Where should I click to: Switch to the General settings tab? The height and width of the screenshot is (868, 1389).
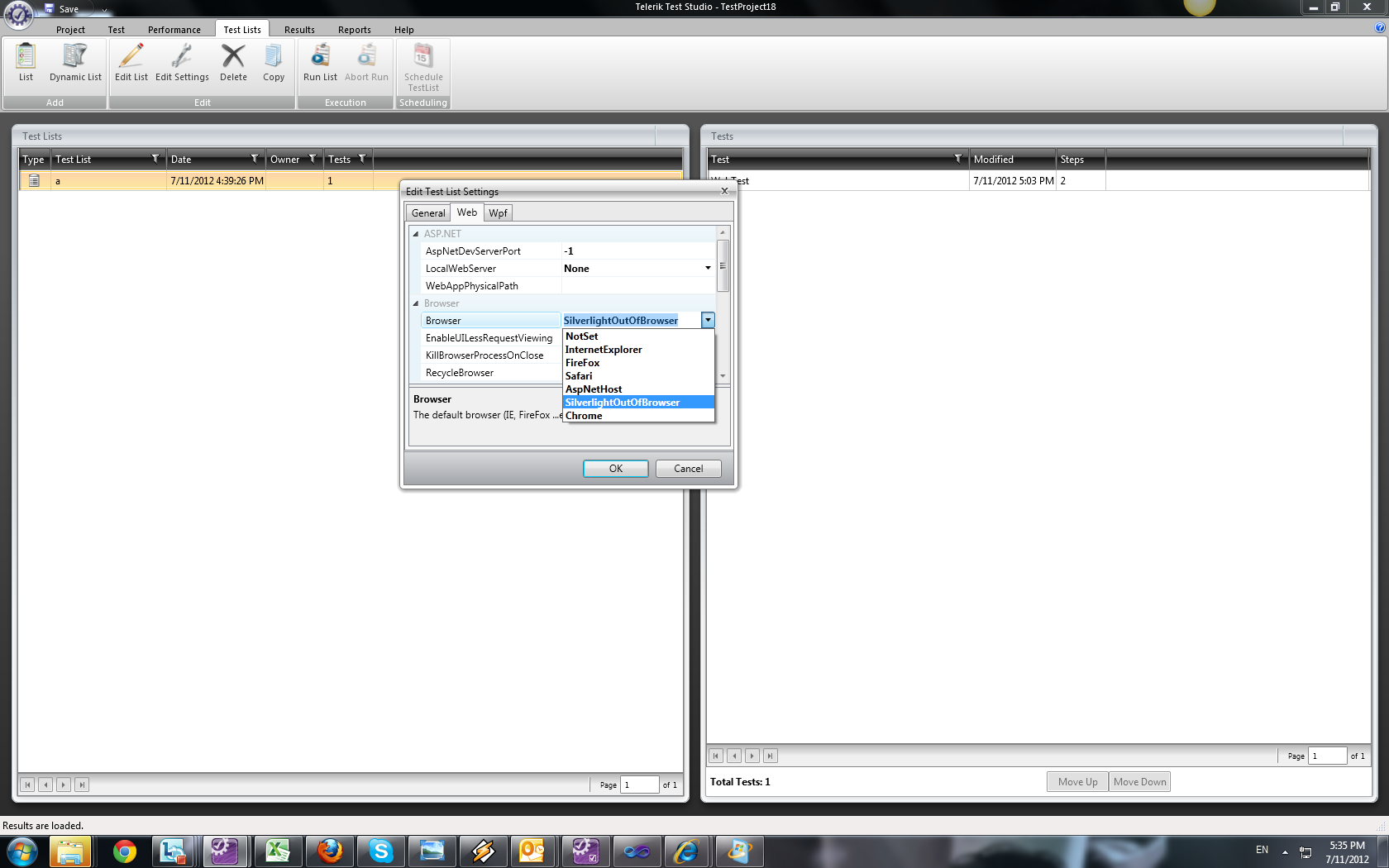(x=428, y=213)
